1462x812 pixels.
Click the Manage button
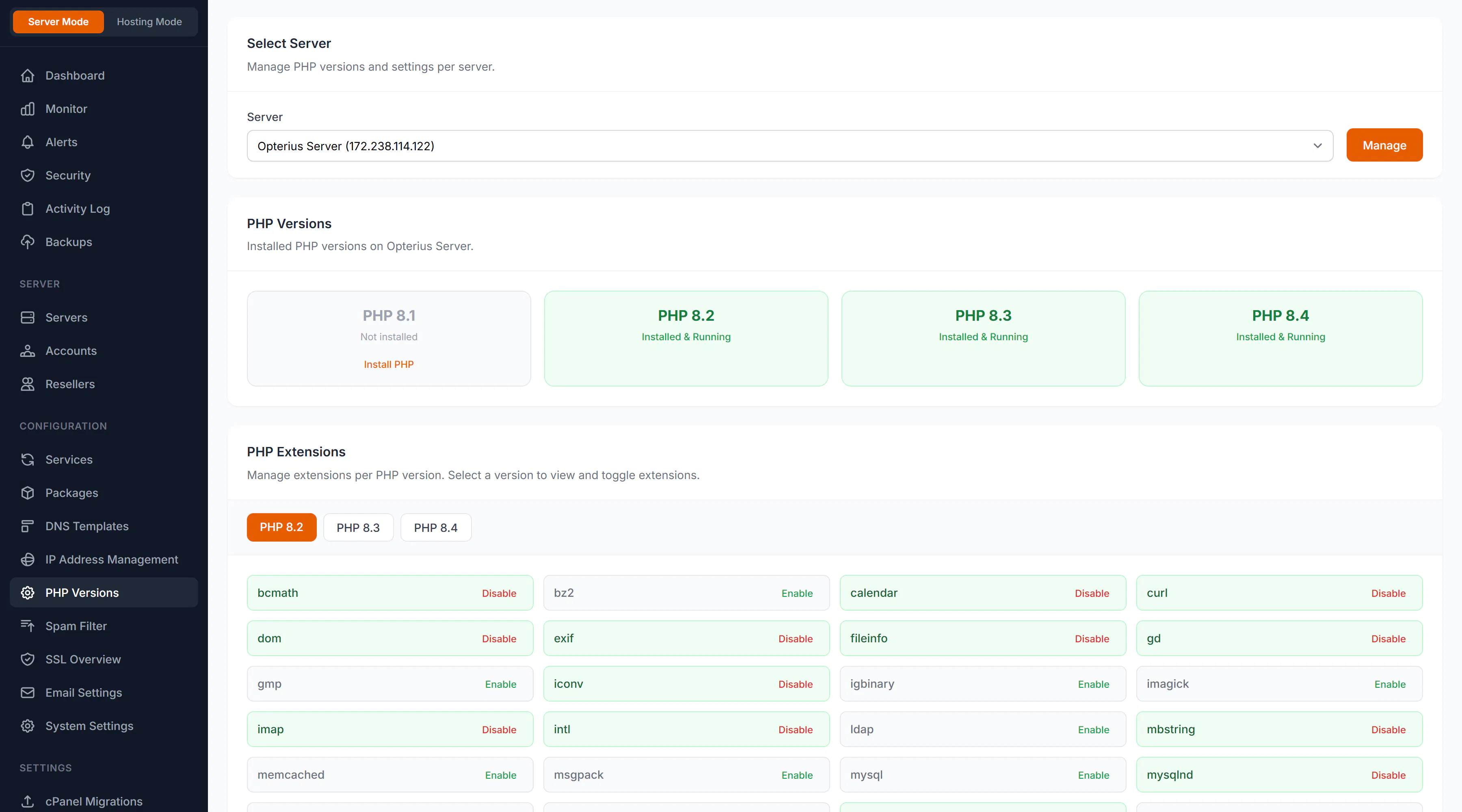[1384, 145]
